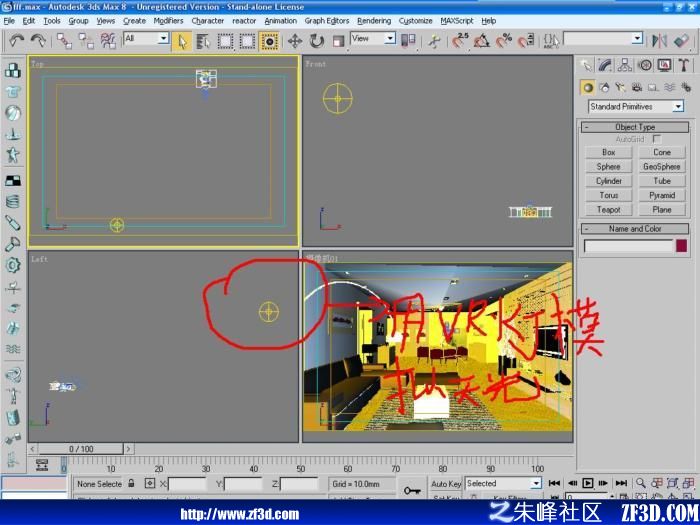Image resolution: width=700 pixels, height=525 pixels.
Task: Activate the Select Object arrow tool
Action: (182, 42)
